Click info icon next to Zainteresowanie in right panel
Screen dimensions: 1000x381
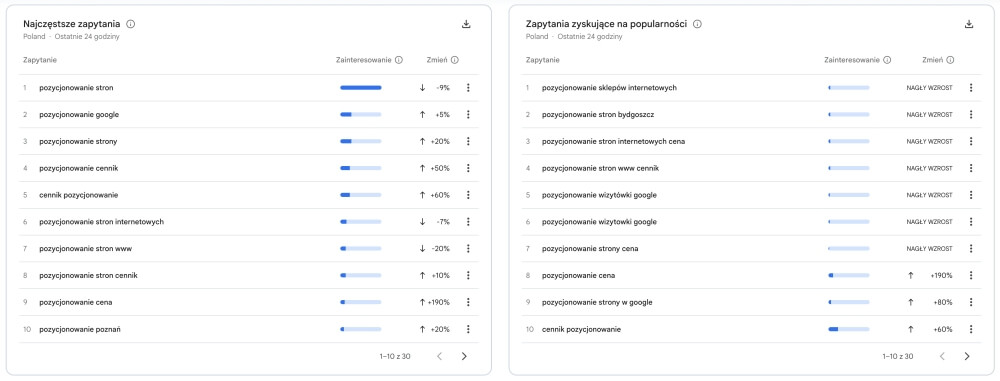pos(886,60)
